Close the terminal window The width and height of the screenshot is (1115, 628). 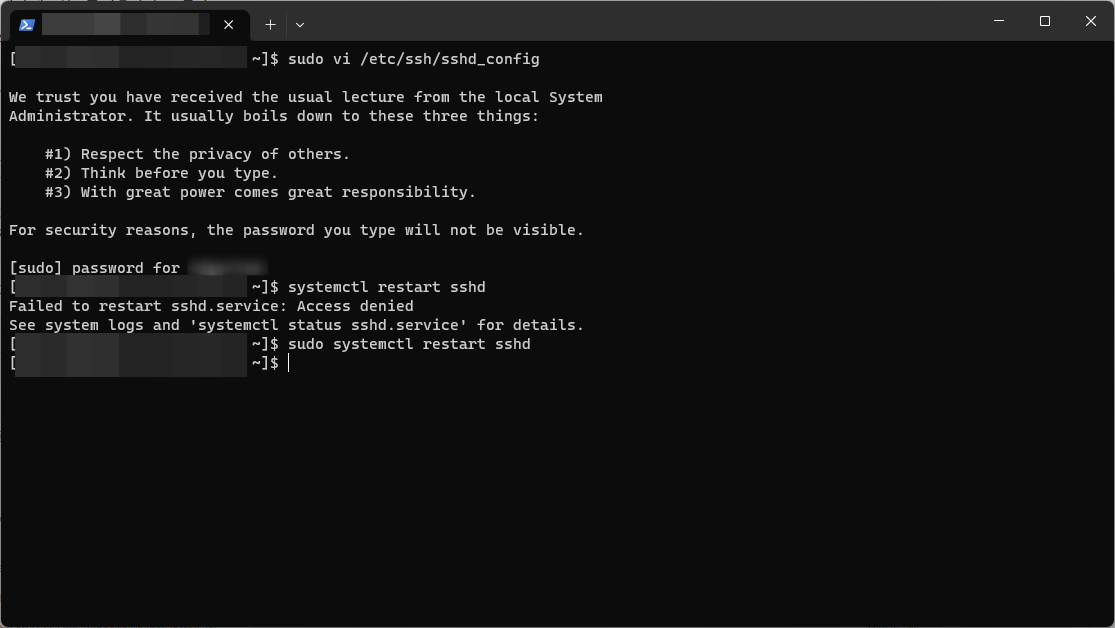point(1091,21)
